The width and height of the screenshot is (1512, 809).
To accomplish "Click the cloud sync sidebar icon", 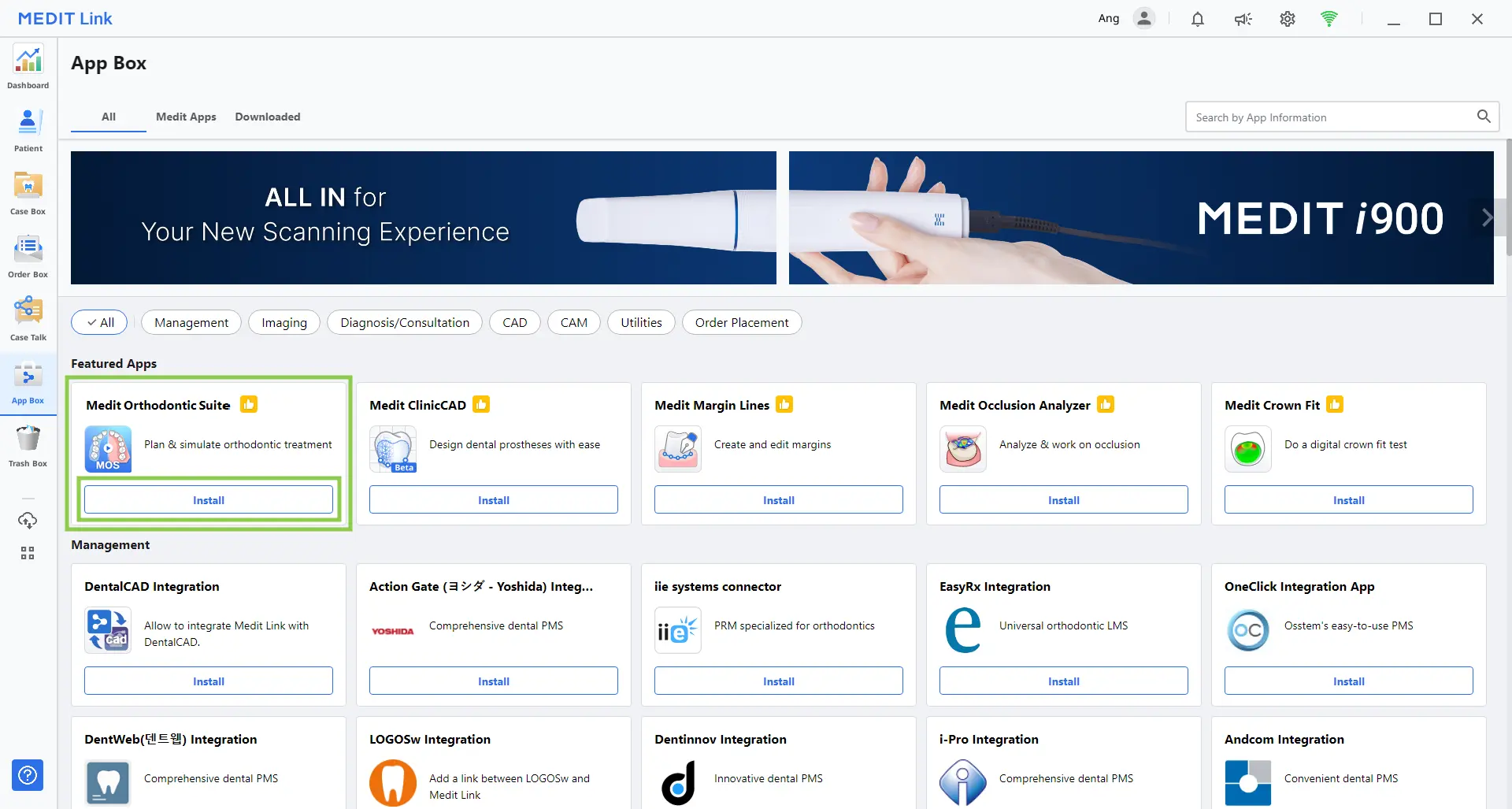I will (28, 520).
